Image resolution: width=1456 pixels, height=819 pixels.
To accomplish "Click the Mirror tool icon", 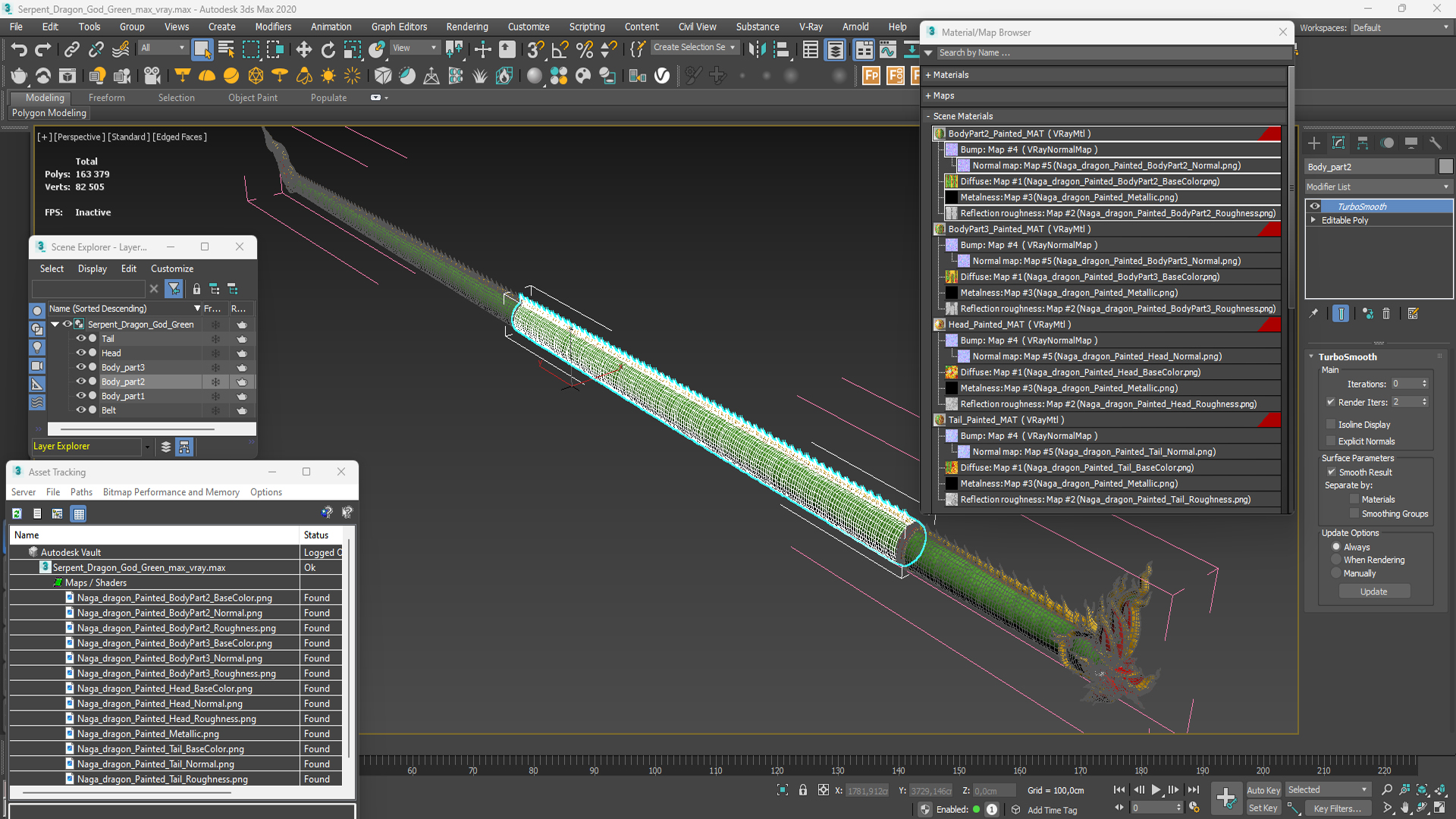I will pyautogui.click(x=757, y=50).
